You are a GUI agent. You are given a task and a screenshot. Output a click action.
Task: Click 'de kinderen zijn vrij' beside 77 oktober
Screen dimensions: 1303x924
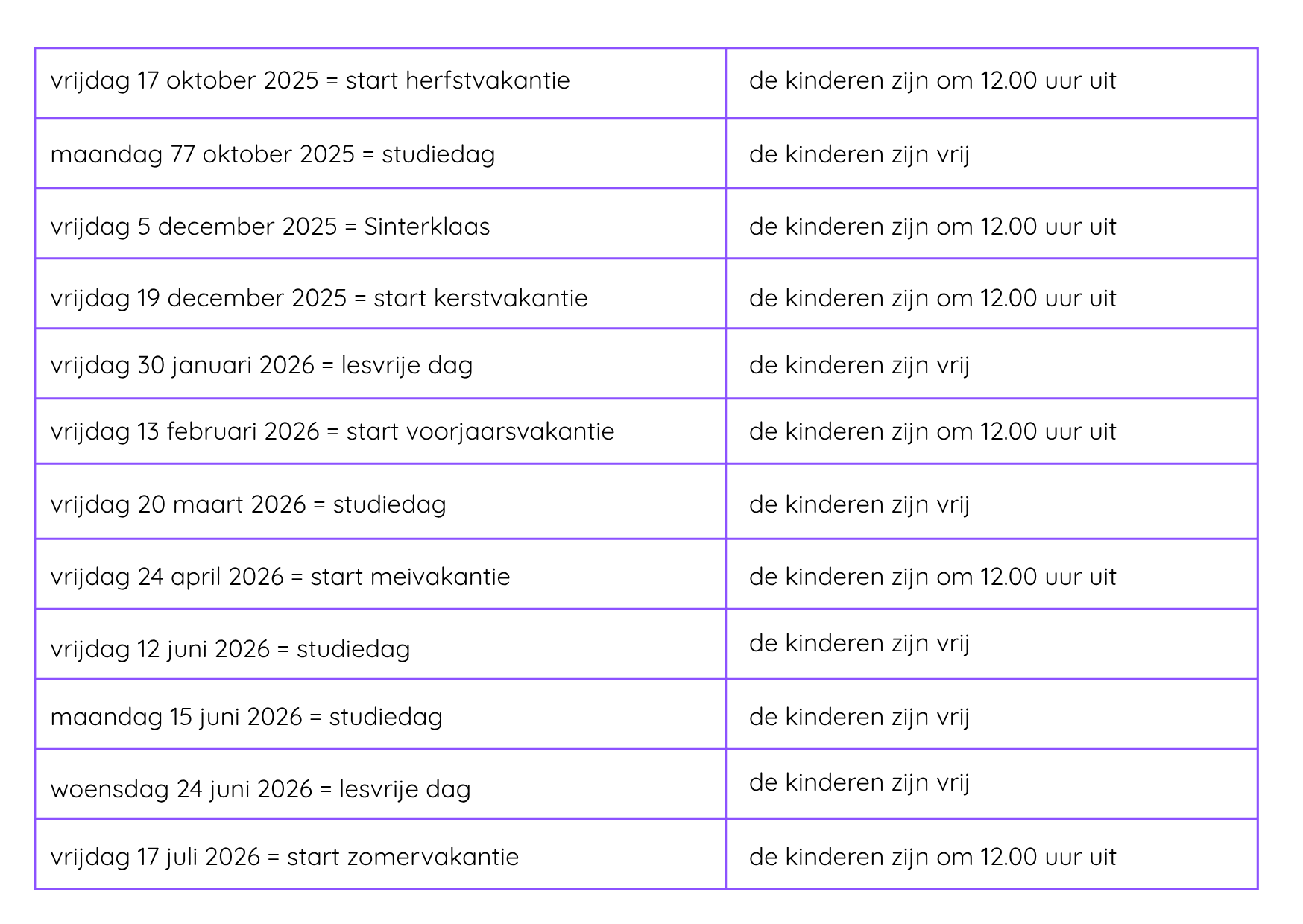coord(859,154)
